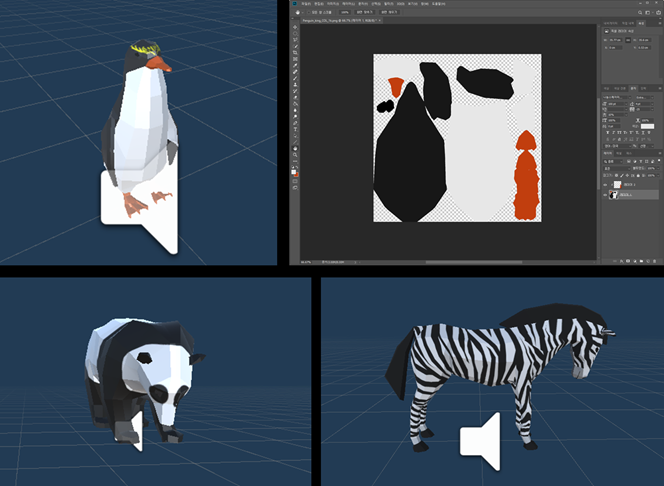Image resolution: width=664 pixels, height=486 pixels.
Task: Click the Fit Screen button in options bar
Action: click(365, 12)
